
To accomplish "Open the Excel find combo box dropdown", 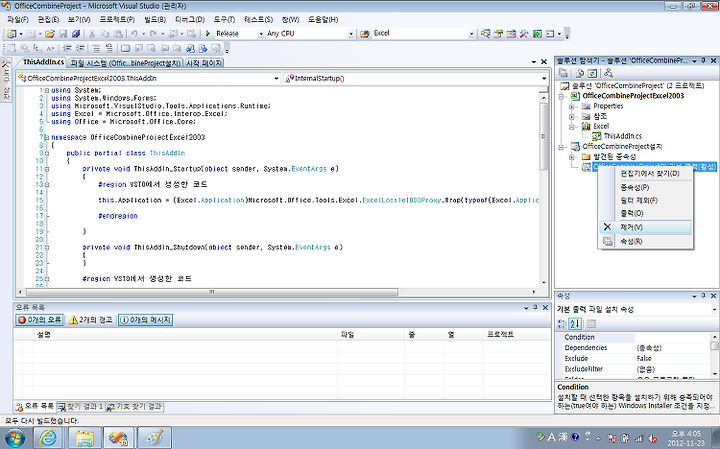I will point(471,34).
